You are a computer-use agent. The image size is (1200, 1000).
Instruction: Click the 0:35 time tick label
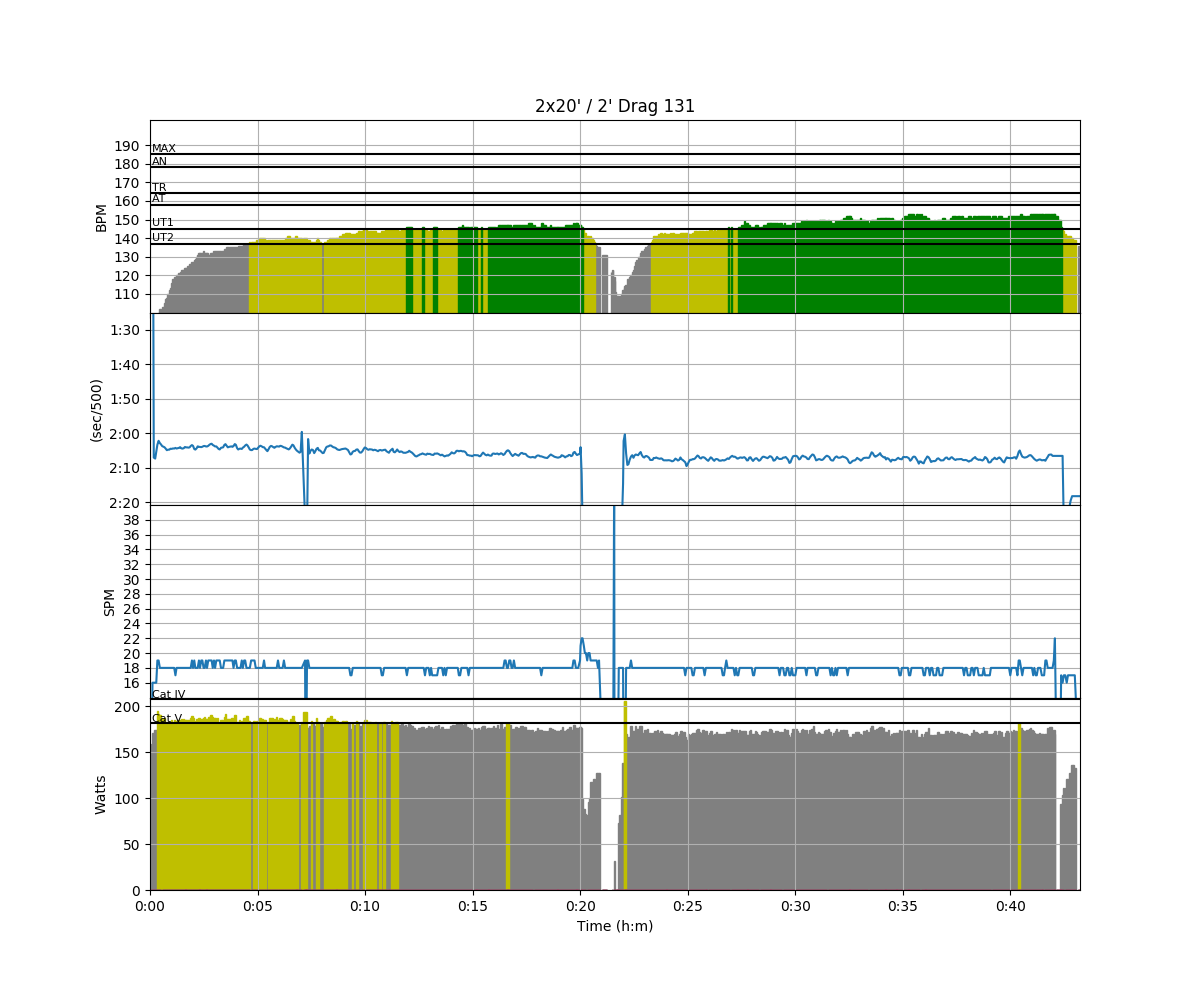point(903,906)
